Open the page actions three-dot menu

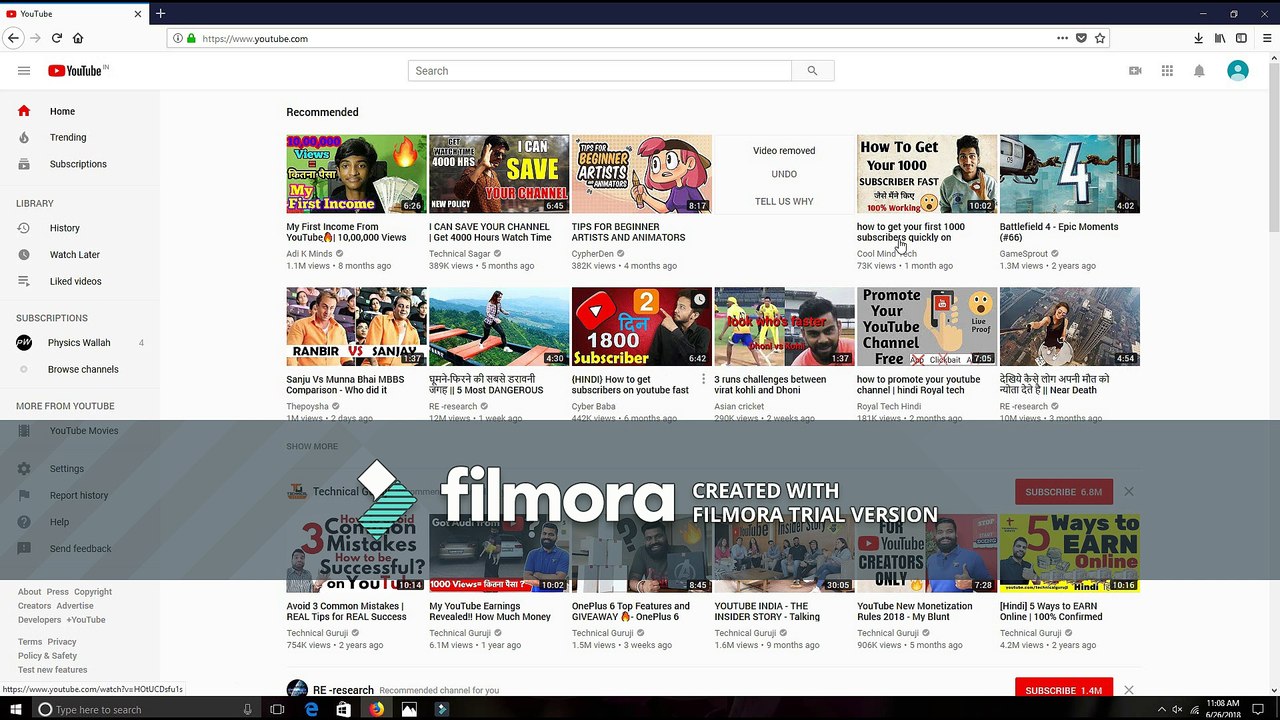tap(1062, 38)
